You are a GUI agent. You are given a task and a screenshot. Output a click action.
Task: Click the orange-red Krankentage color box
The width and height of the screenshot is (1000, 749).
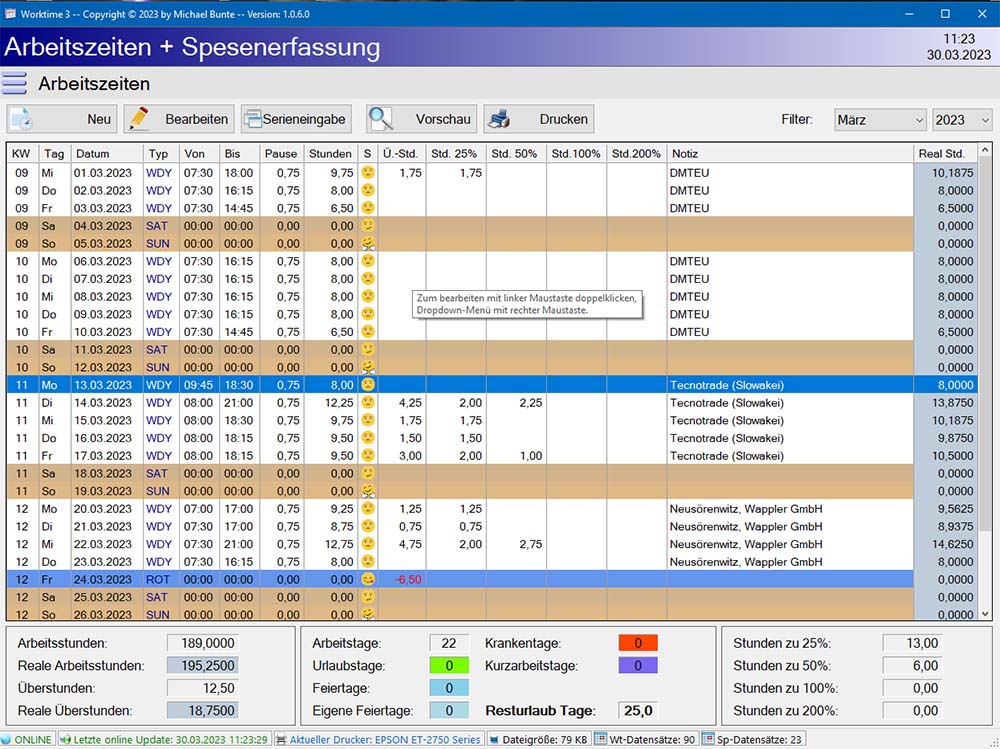click(638, 643)
